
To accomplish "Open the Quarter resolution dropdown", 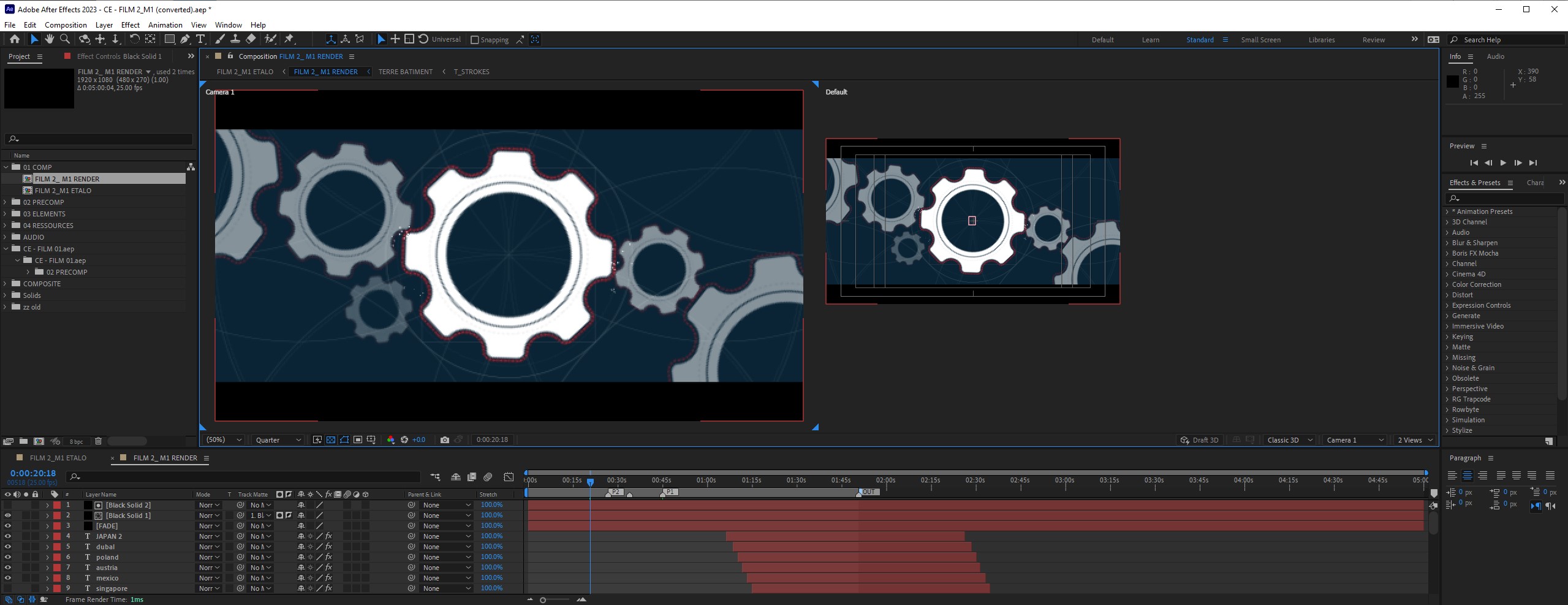I will coord(278,440).
